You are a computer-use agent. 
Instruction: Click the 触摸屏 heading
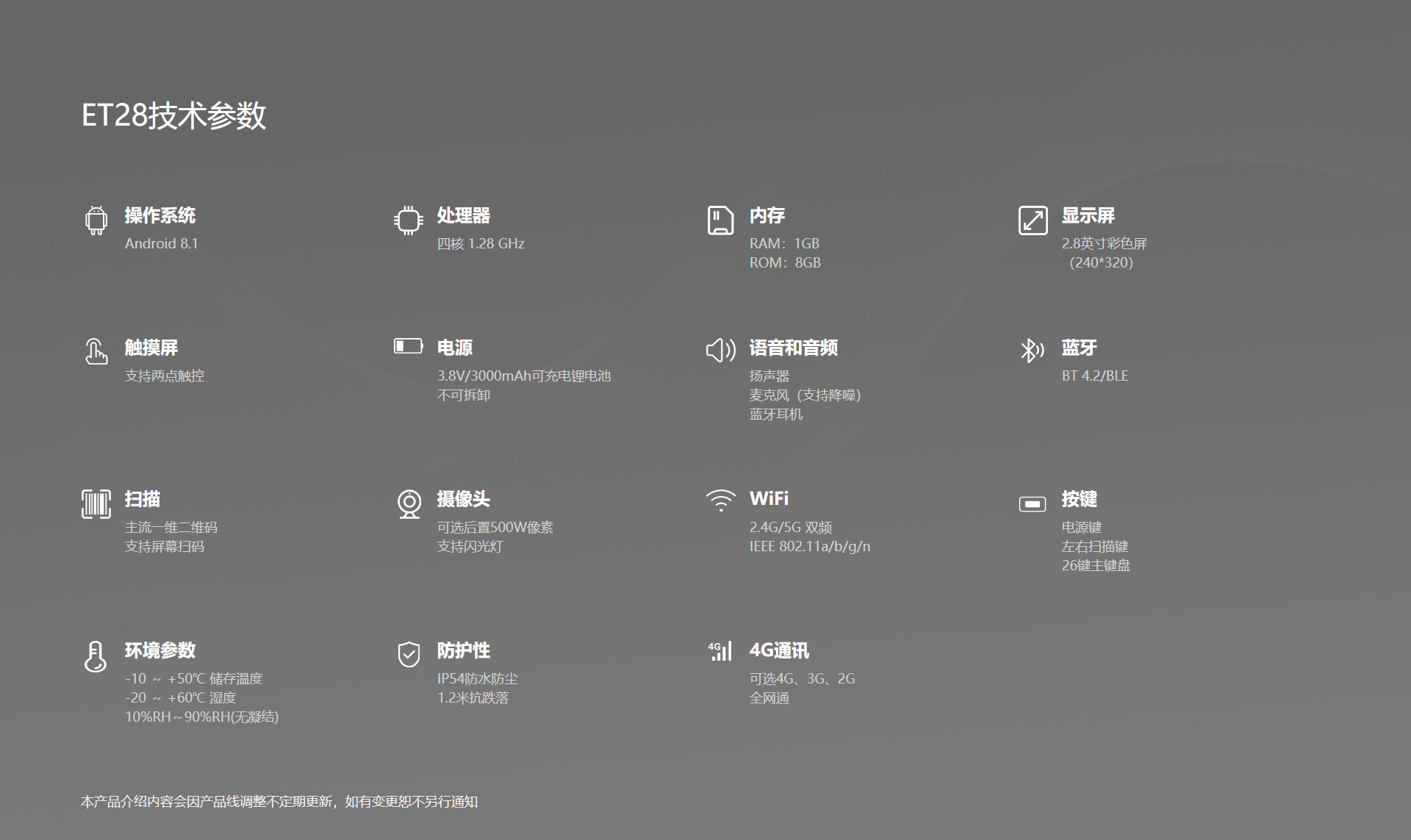[151, 348]
